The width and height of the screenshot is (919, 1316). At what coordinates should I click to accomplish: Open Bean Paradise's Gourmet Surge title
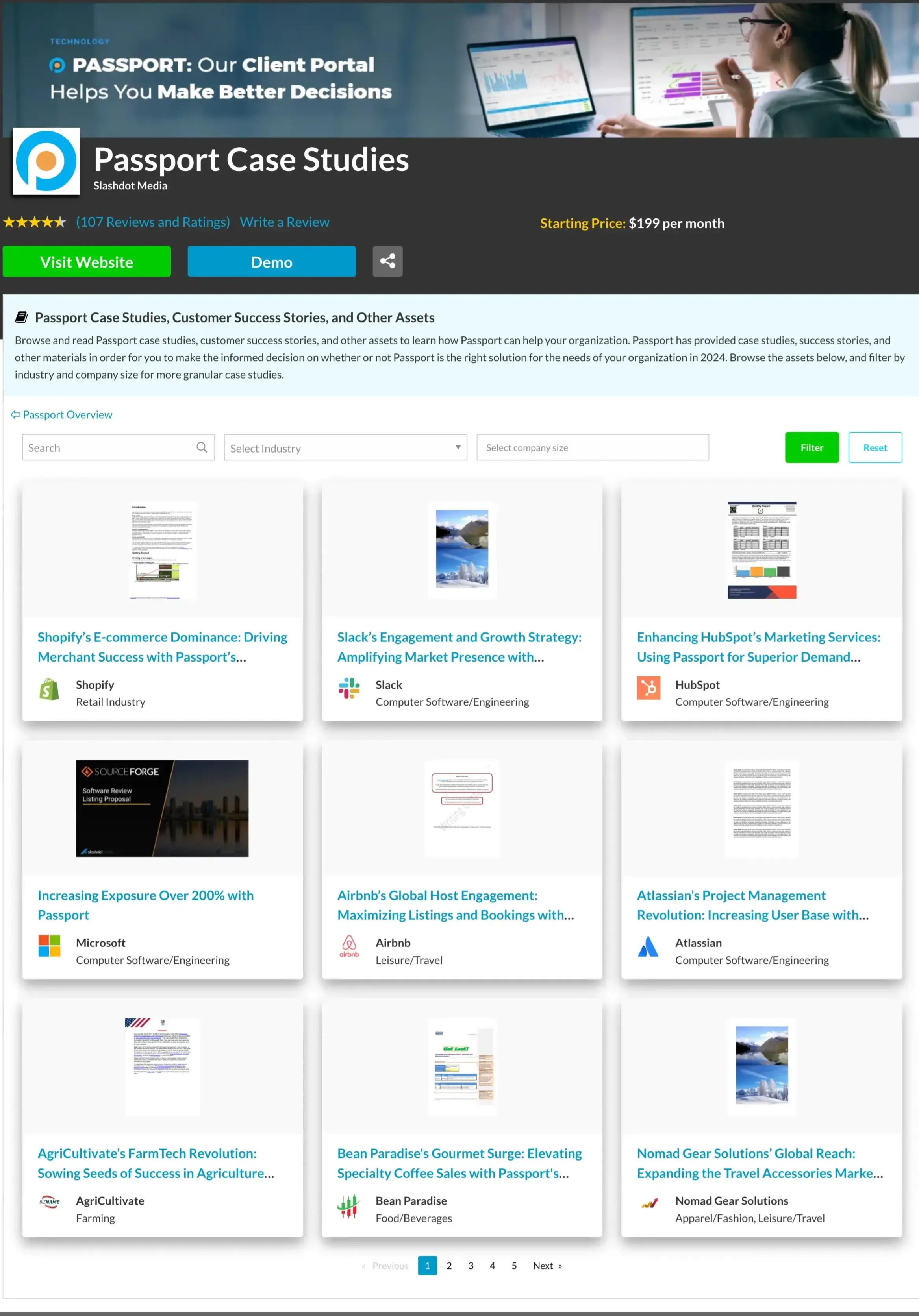pos(459,1163)
